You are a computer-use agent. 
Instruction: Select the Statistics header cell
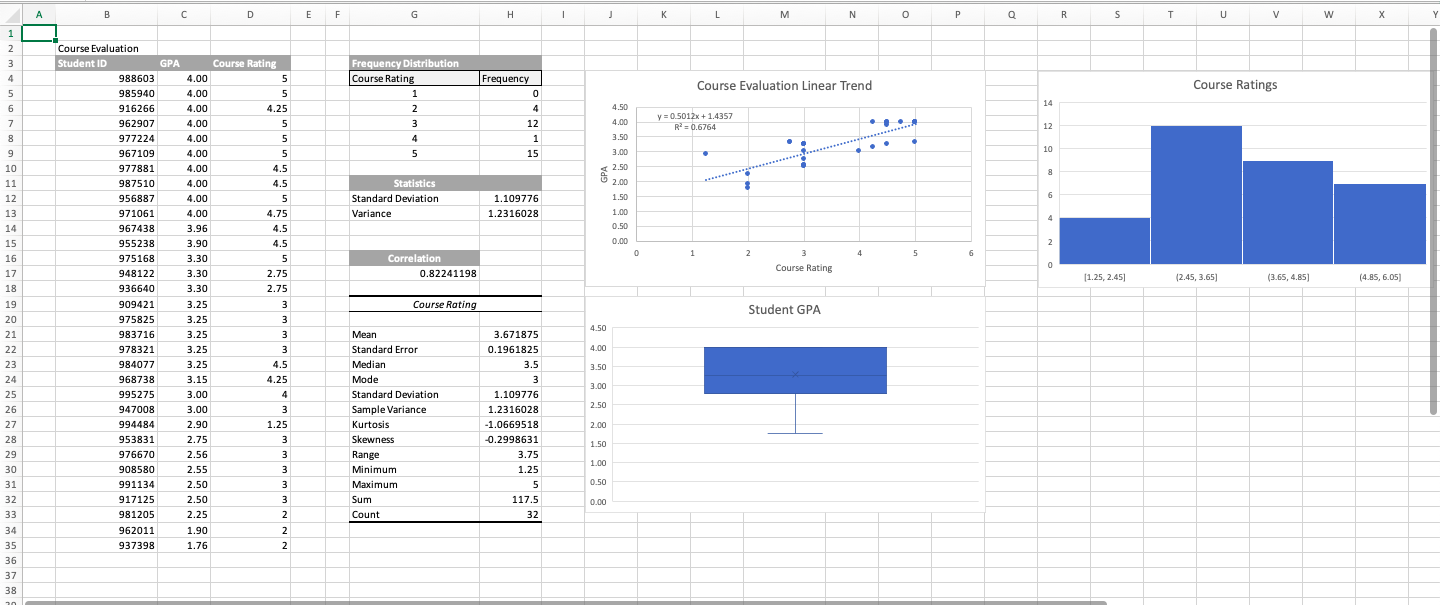[415, 182]
